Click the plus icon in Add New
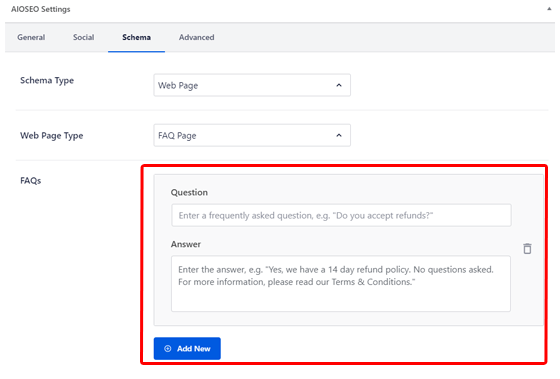560x379 pixels. click(168, 349)
